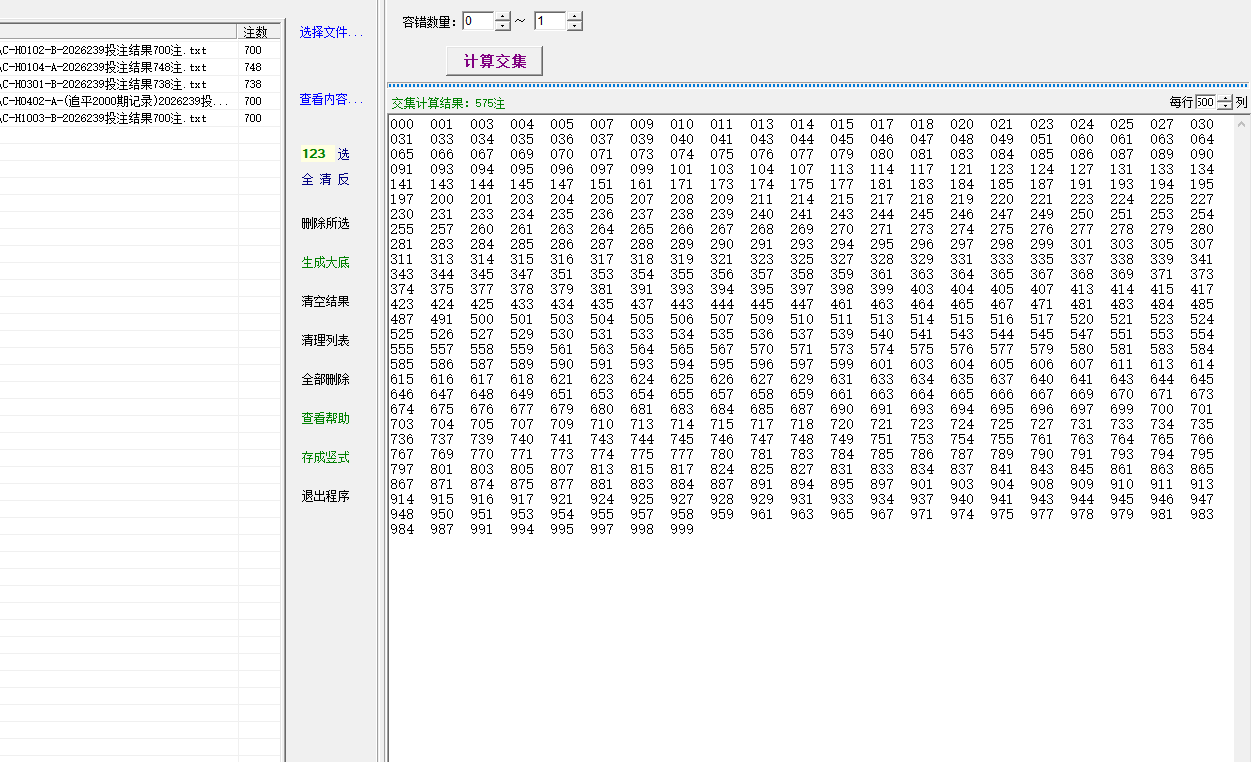The width and height of the screenshot is (1251, 762).
Task: Increase the minimum 容错数量 with the up arrow
Action: (x=503, y=16)
